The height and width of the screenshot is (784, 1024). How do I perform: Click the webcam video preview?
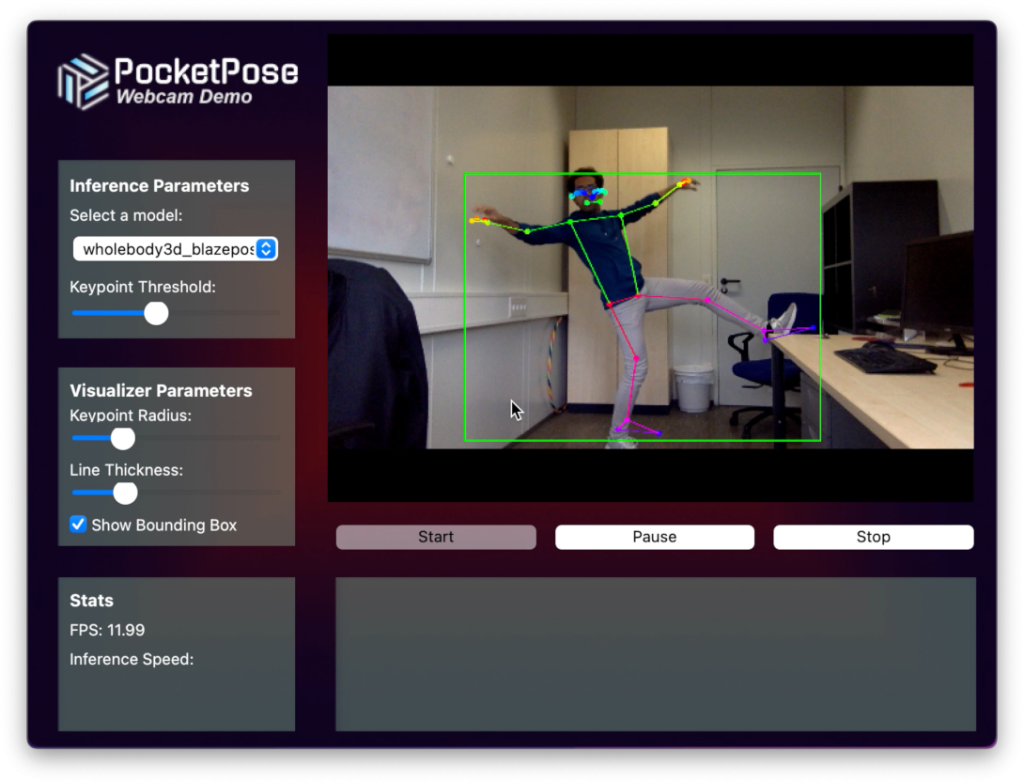(x=650, y=267)
